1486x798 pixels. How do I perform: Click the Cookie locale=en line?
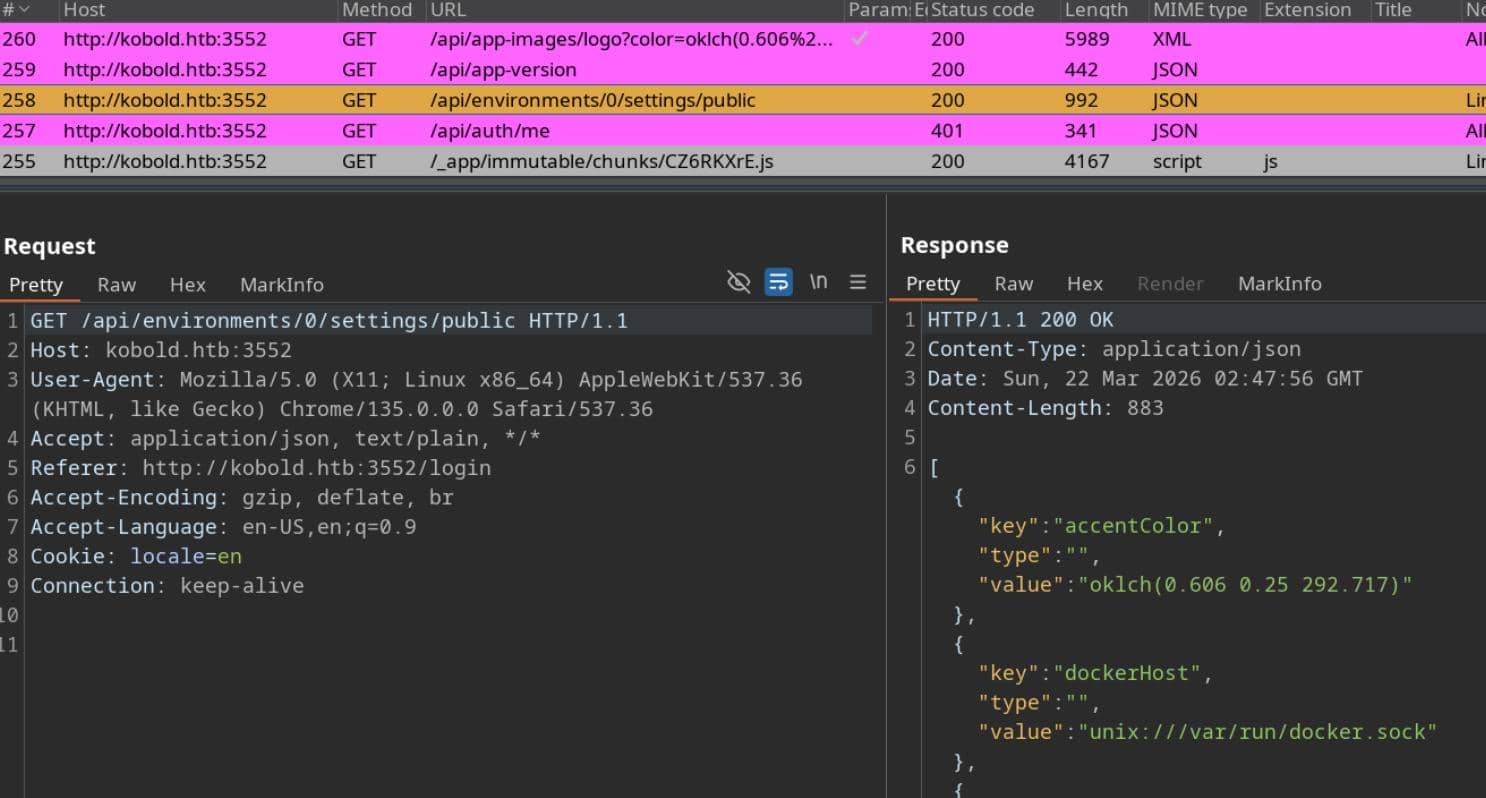pos(136,556)
